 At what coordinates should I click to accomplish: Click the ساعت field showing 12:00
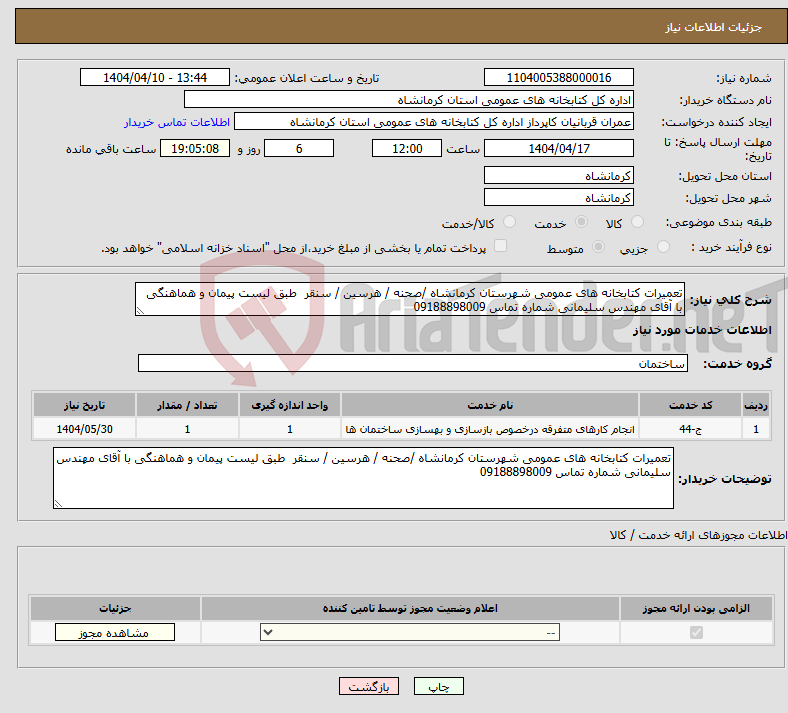[407, 148]
